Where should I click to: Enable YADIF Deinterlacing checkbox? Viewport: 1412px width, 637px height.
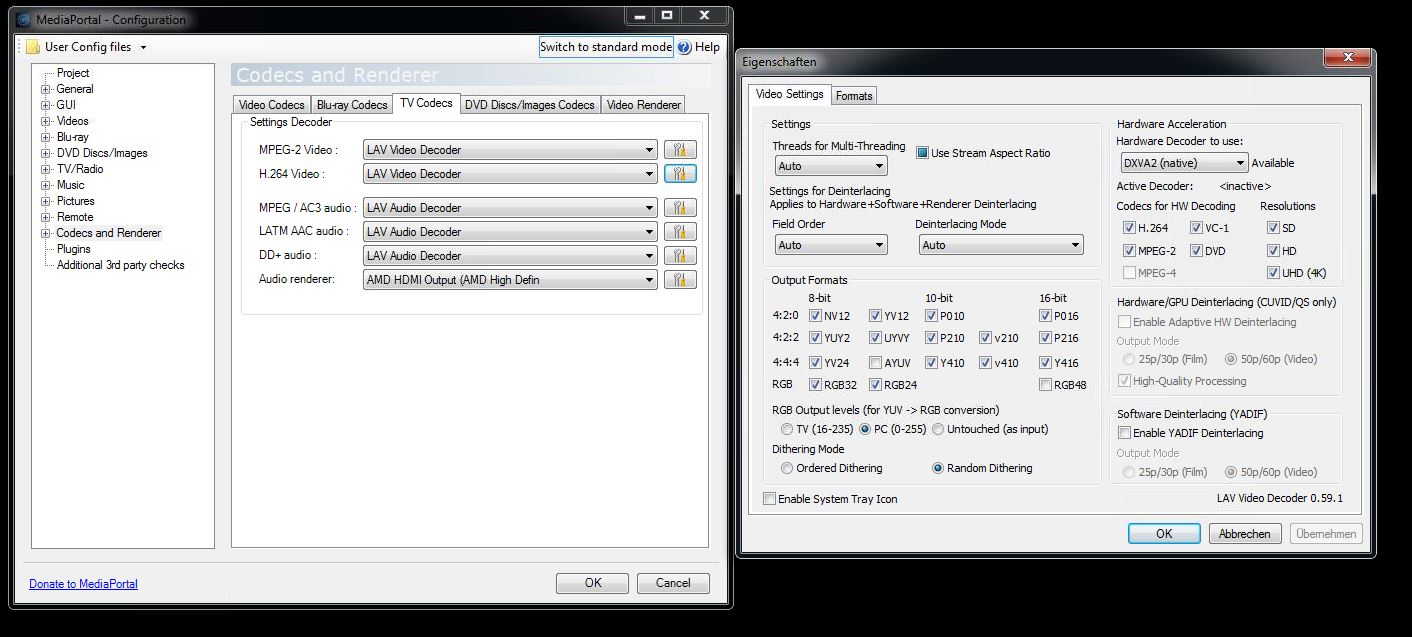1125,433
